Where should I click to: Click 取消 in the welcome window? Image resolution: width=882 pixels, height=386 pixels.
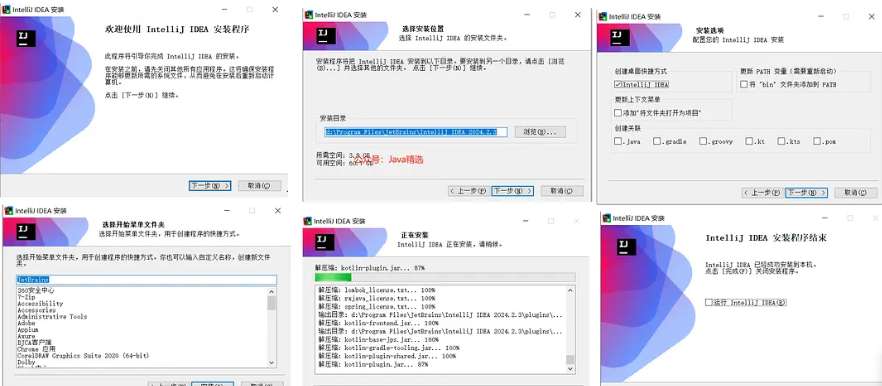coord(259,186)
